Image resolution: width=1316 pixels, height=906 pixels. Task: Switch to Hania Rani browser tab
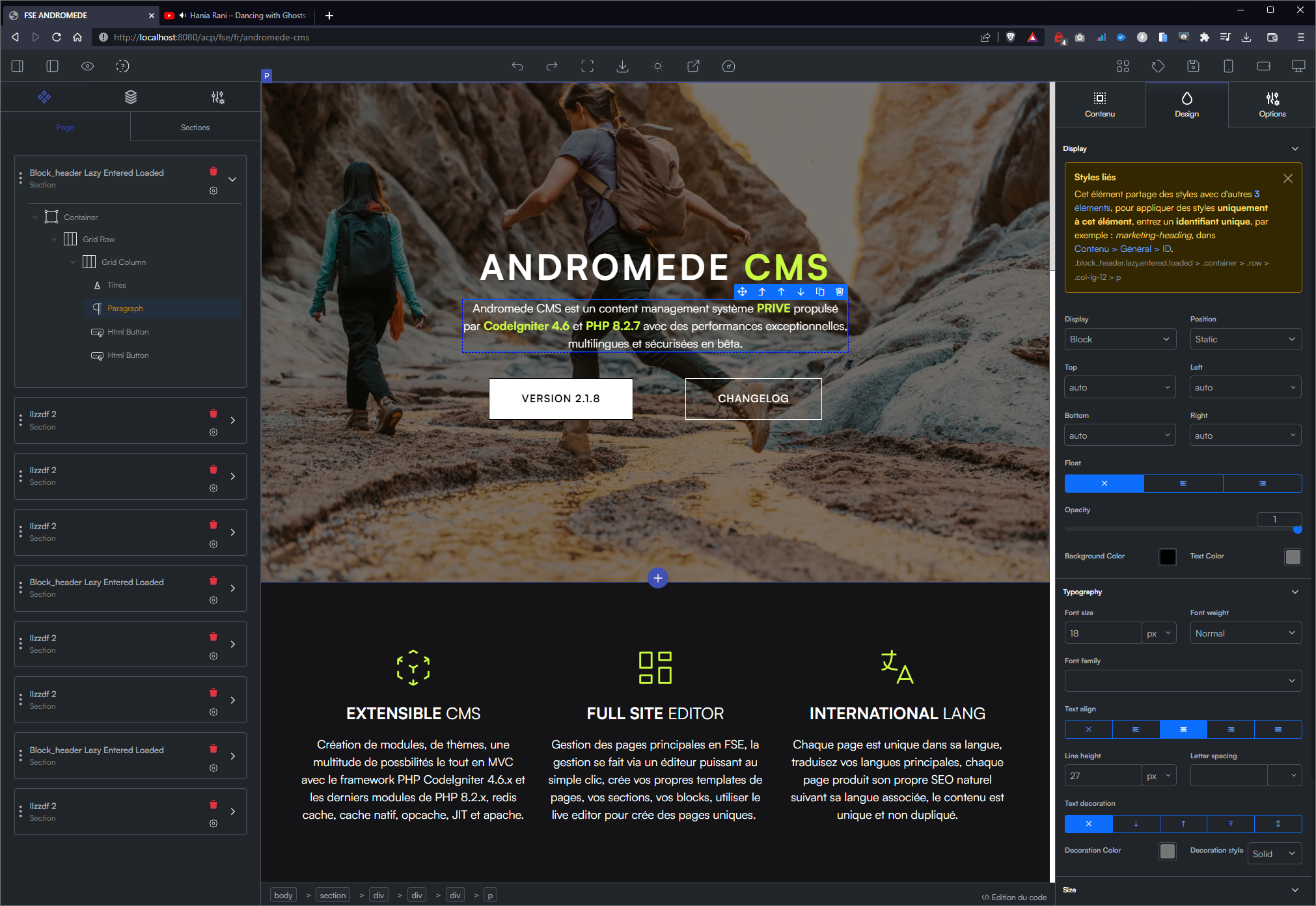pyautogui.click(x=236, y=15)
